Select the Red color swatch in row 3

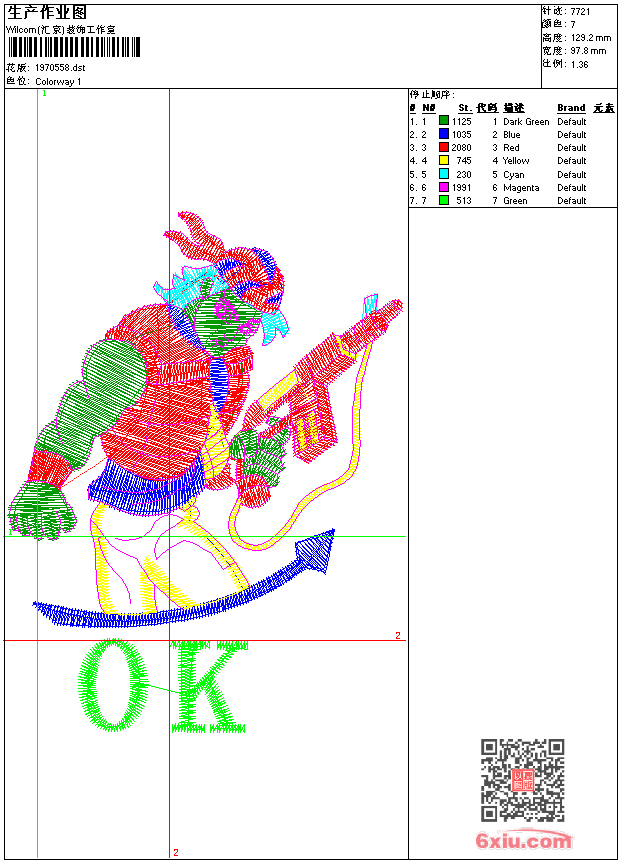444,147
